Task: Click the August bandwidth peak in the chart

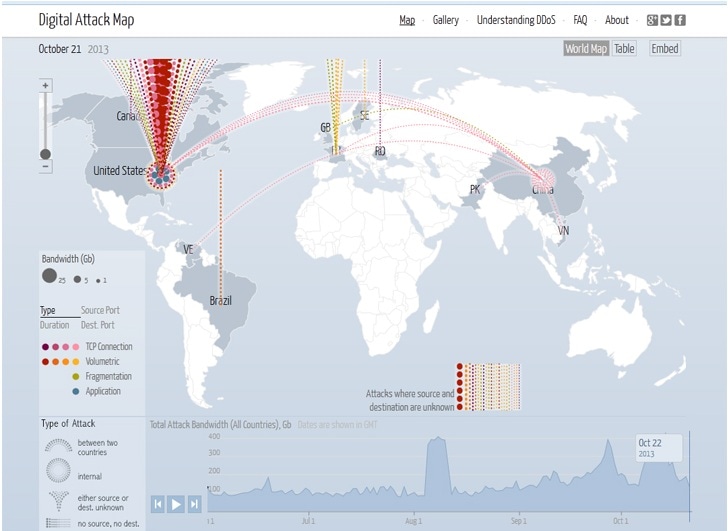Action: click(436, 445)
